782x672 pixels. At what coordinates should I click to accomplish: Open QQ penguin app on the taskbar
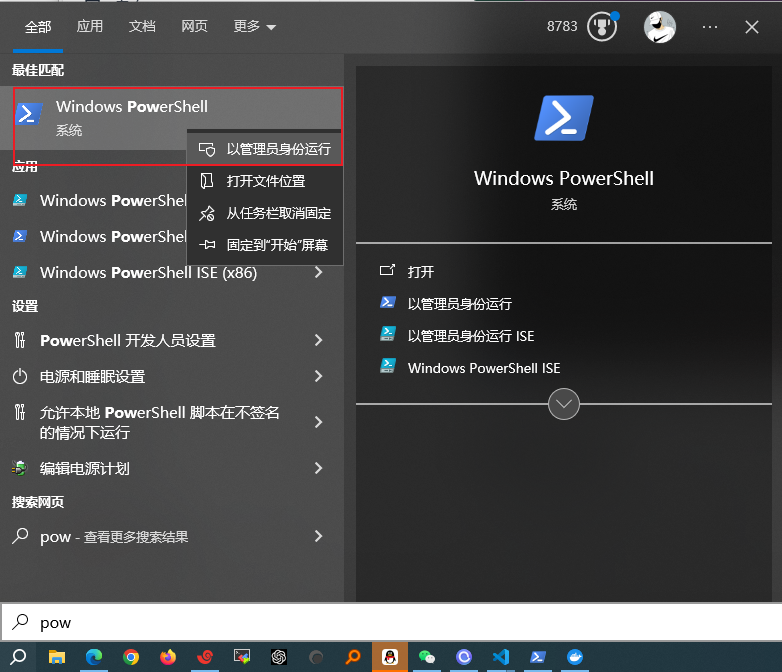pos(390,657)
